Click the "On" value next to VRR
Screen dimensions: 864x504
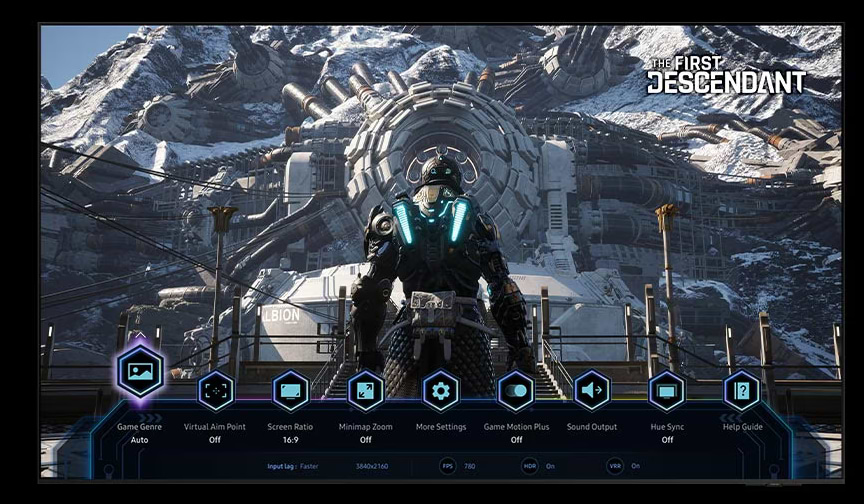[635, 467]
